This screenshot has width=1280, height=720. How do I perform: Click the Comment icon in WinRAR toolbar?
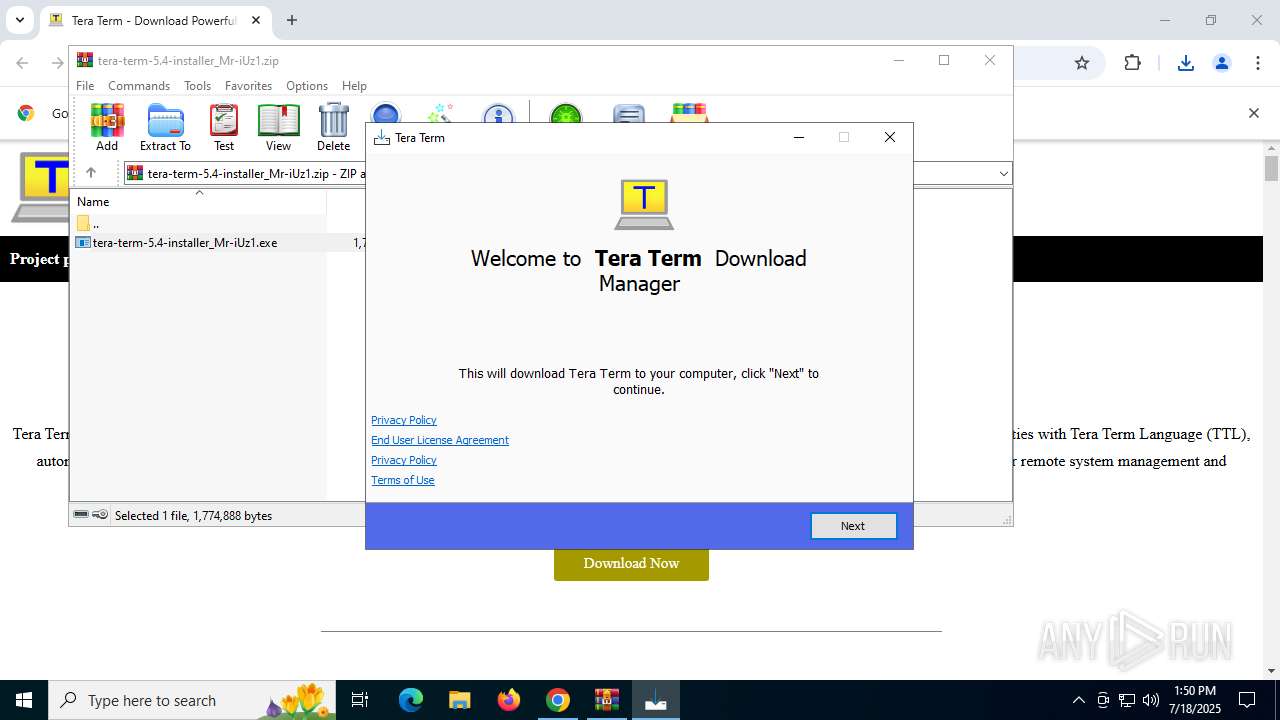coord(628,112)
